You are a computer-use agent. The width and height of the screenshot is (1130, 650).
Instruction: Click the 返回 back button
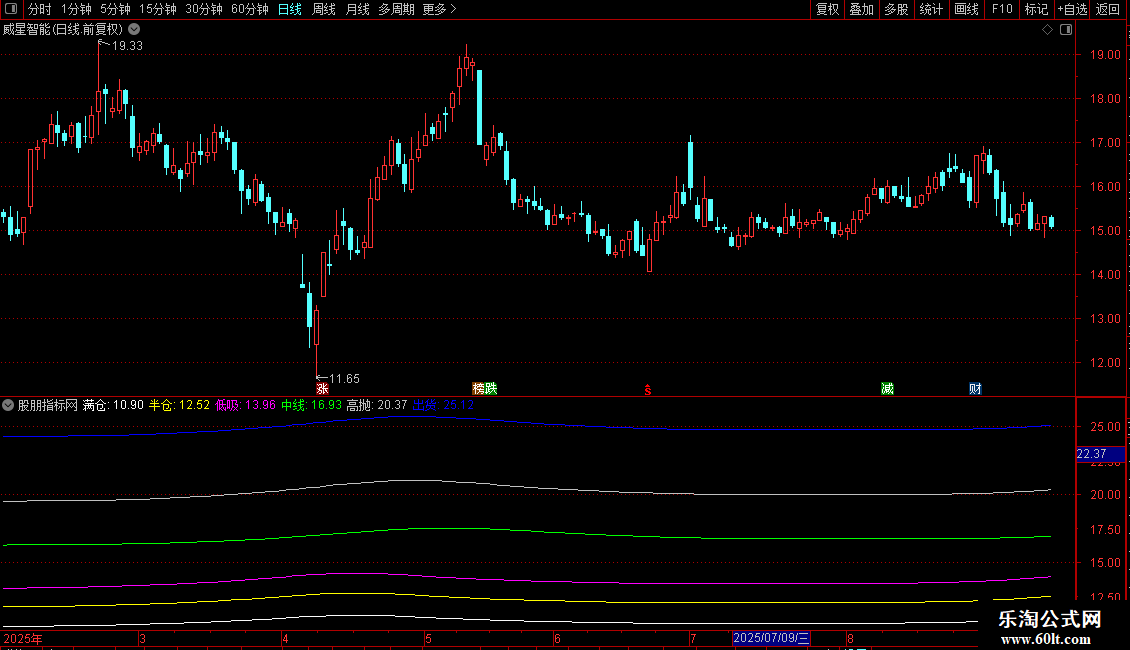[1108, 9]
